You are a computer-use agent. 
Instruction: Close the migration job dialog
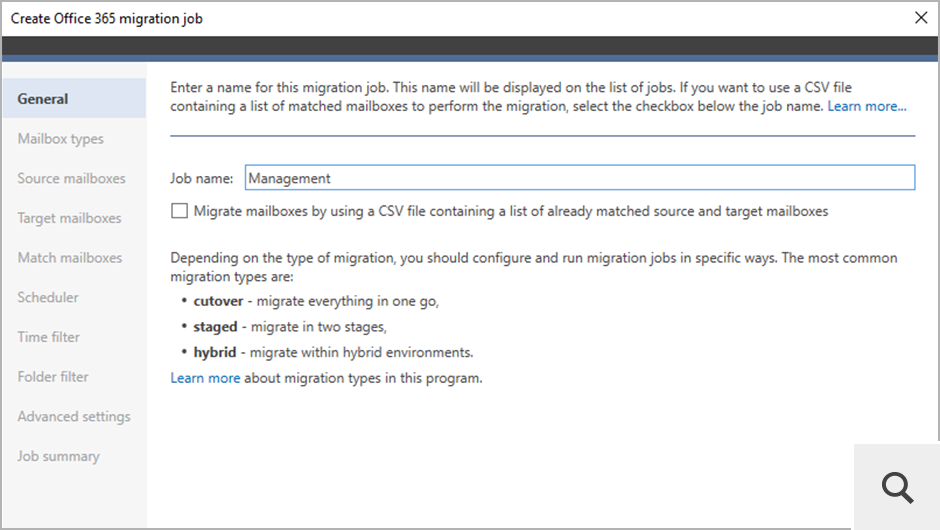point(921,17)
